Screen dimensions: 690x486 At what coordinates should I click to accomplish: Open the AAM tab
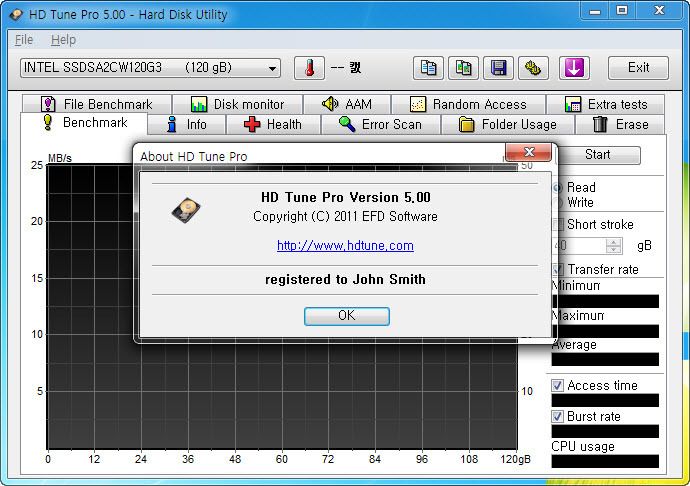tap(347, 104)
